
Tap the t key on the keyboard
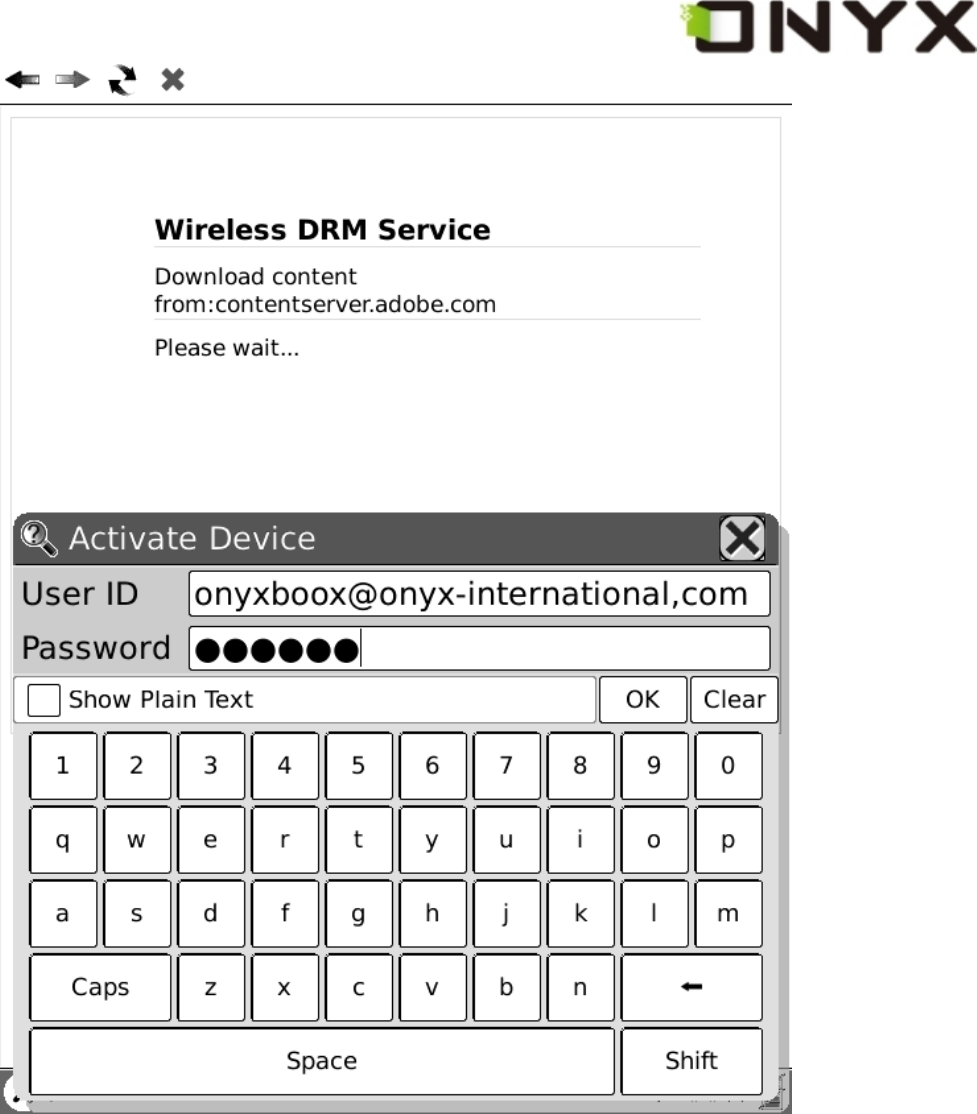(x=359, y=840)
